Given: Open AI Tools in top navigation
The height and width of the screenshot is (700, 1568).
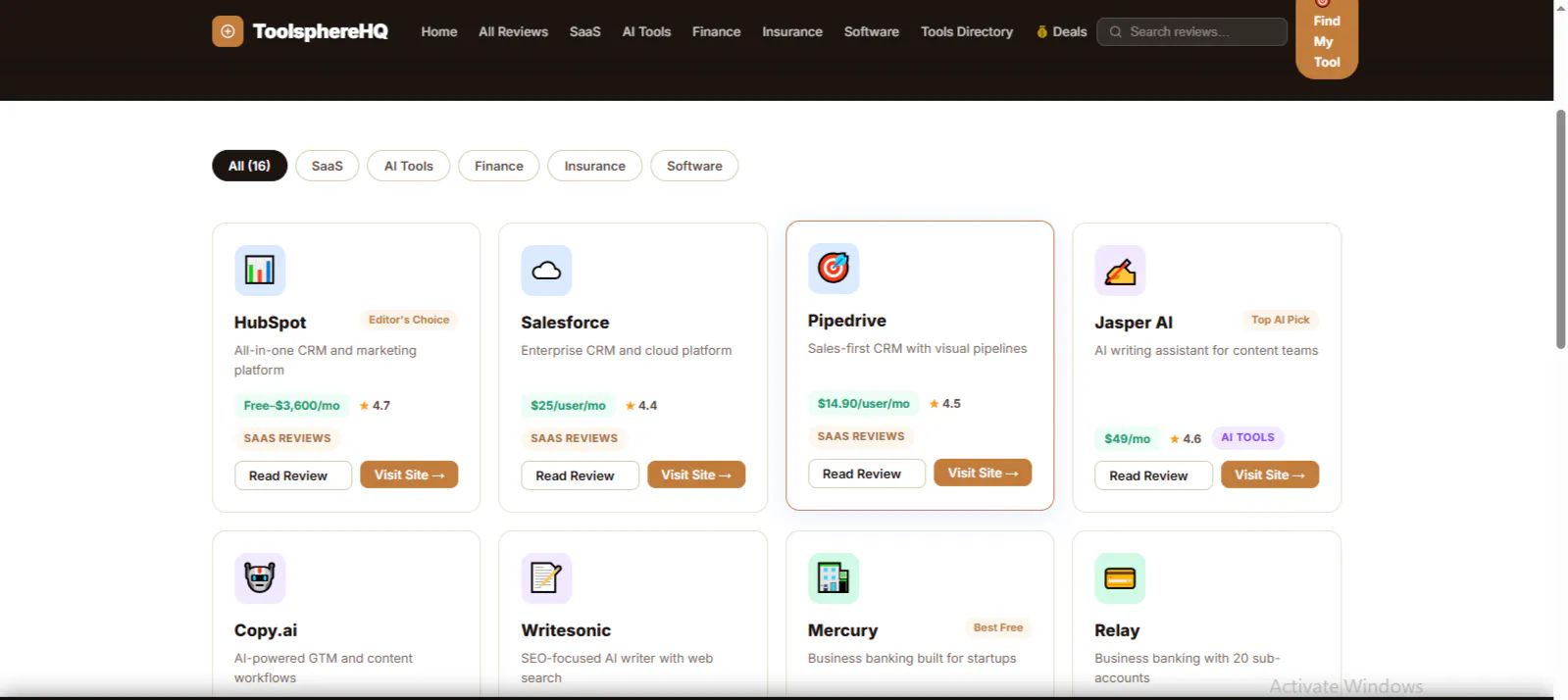Looking at the screenshot, I should pyautogui.click(x=646, y=31).
